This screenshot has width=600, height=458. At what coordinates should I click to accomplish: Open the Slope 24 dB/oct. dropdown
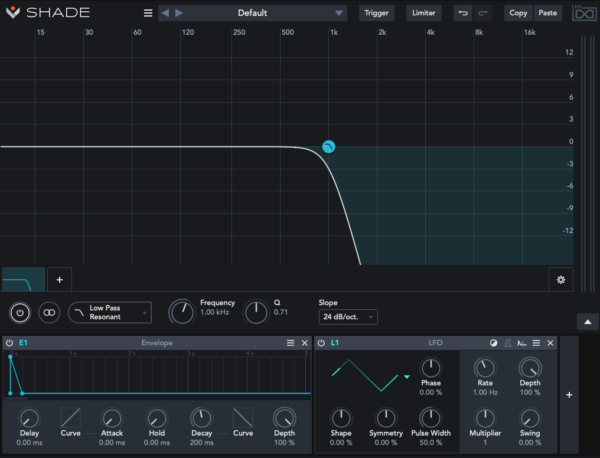[348, 317]
